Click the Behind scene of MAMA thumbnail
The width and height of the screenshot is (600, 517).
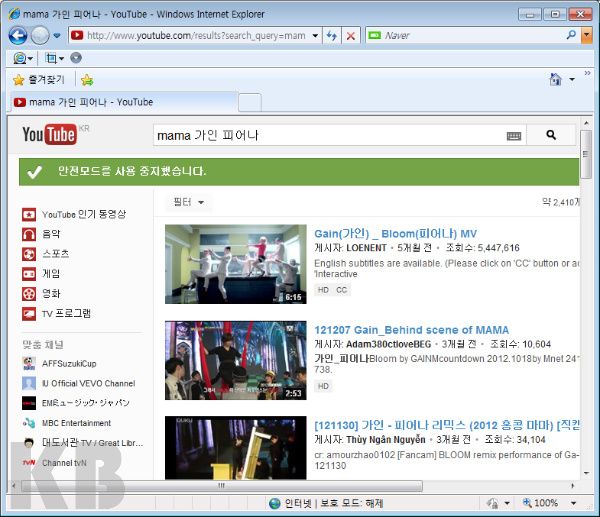236,360
